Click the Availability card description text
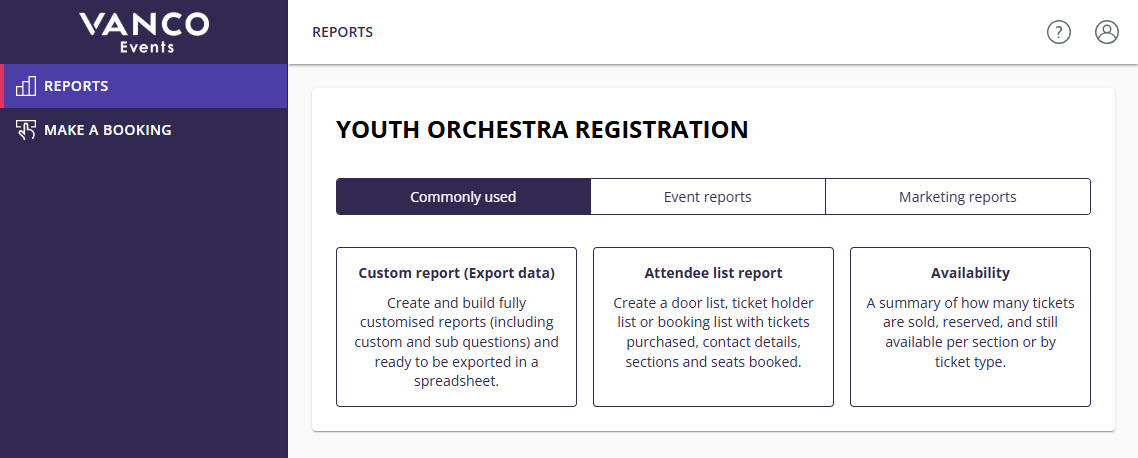 (970, 332)
